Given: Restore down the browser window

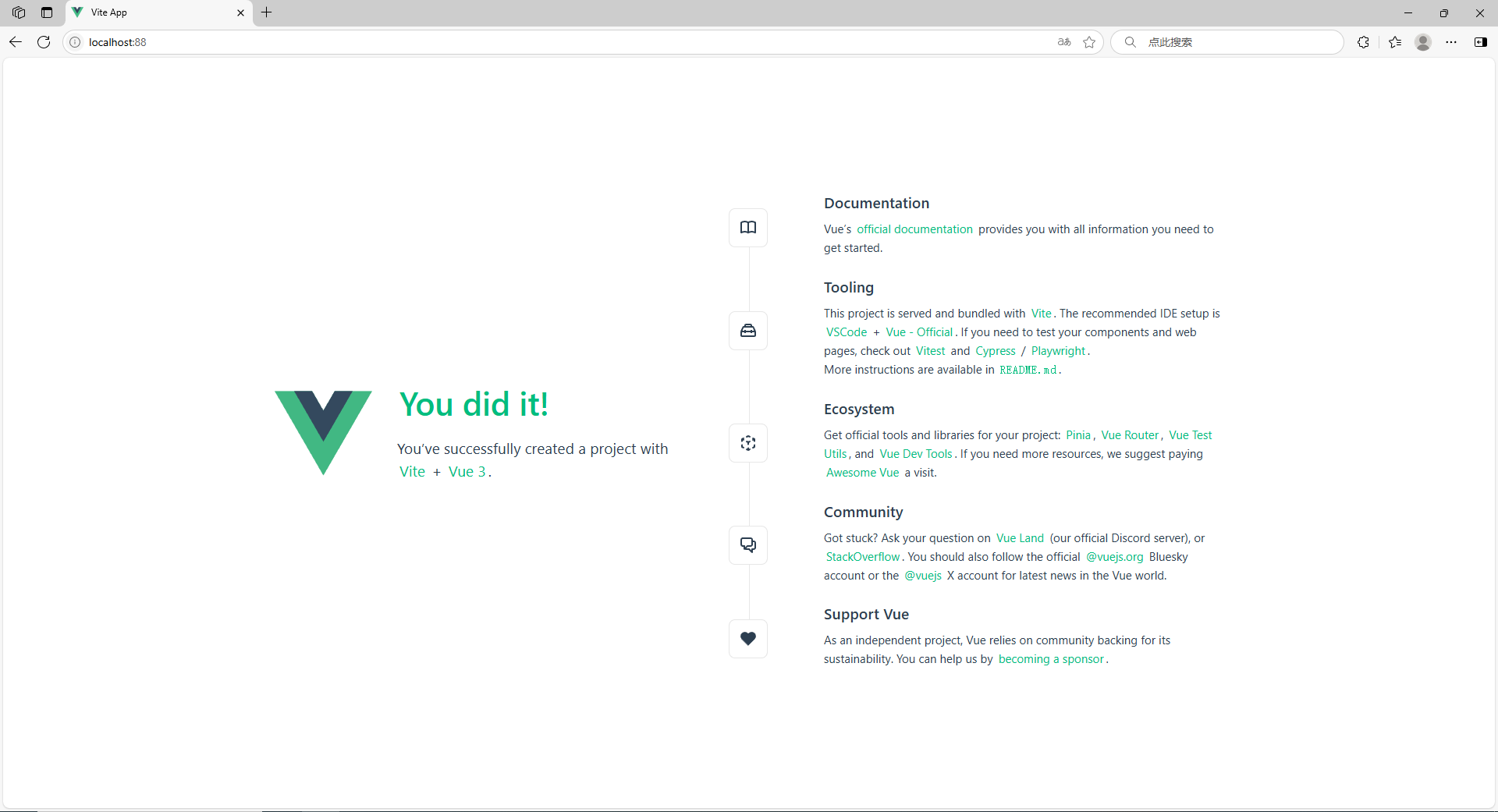Looking at the screenshot, I should tap(1444, 12).
